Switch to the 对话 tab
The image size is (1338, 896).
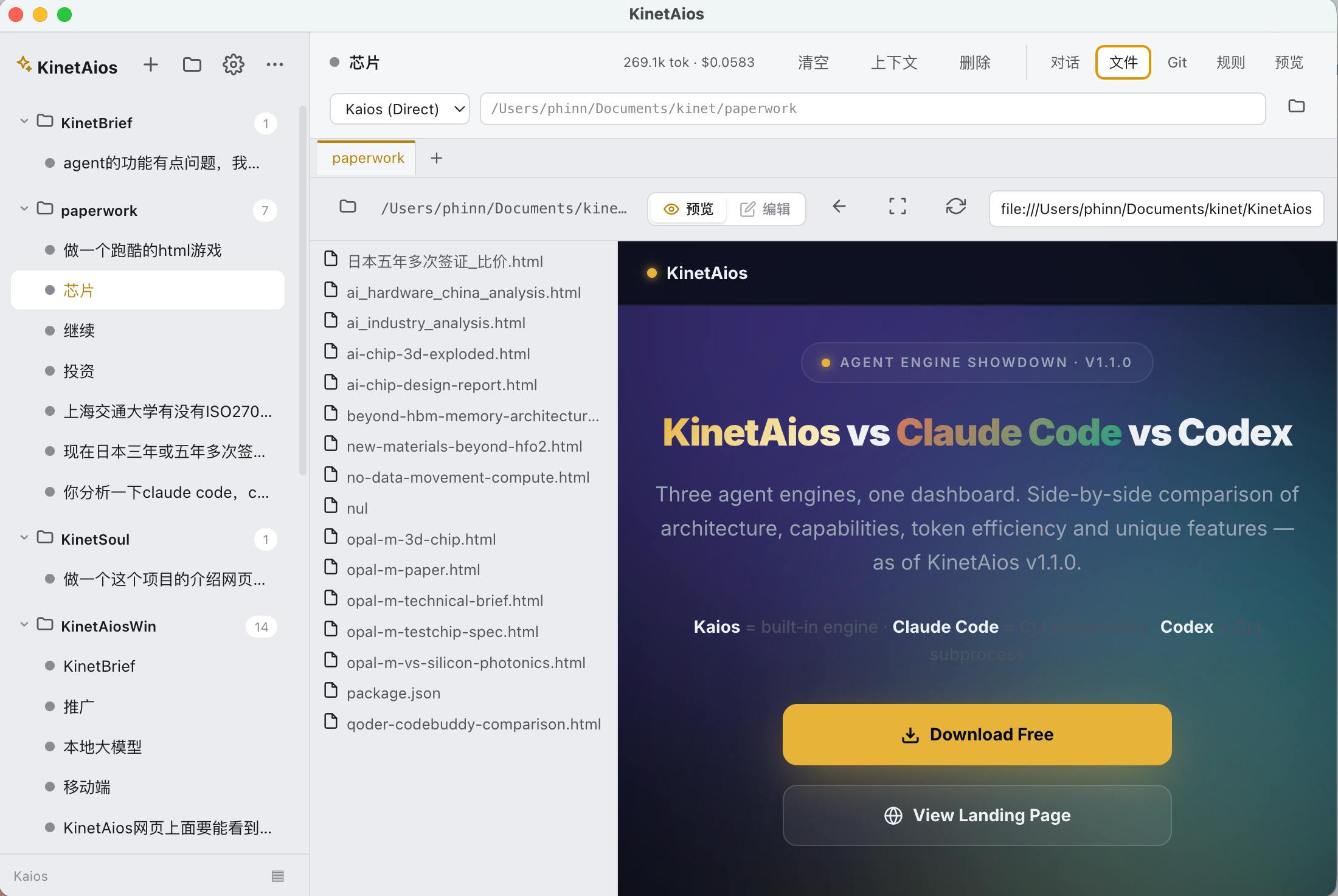pos(1065,63)
